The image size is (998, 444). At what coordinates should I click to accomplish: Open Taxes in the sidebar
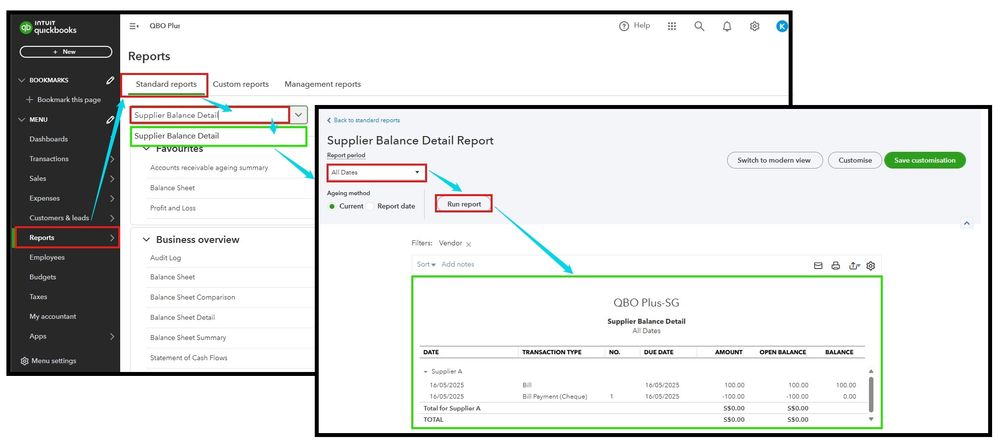(38, 296)
